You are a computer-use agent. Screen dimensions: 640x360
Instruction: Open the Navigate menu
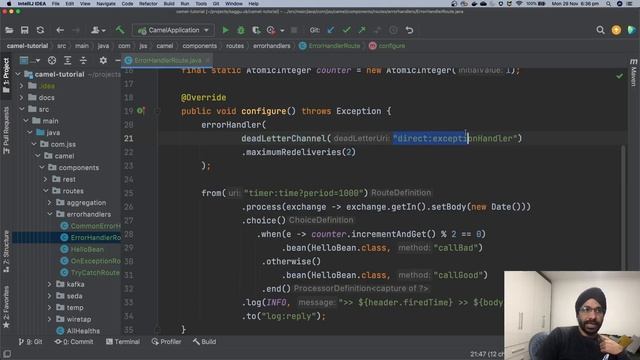click(106, 4)
